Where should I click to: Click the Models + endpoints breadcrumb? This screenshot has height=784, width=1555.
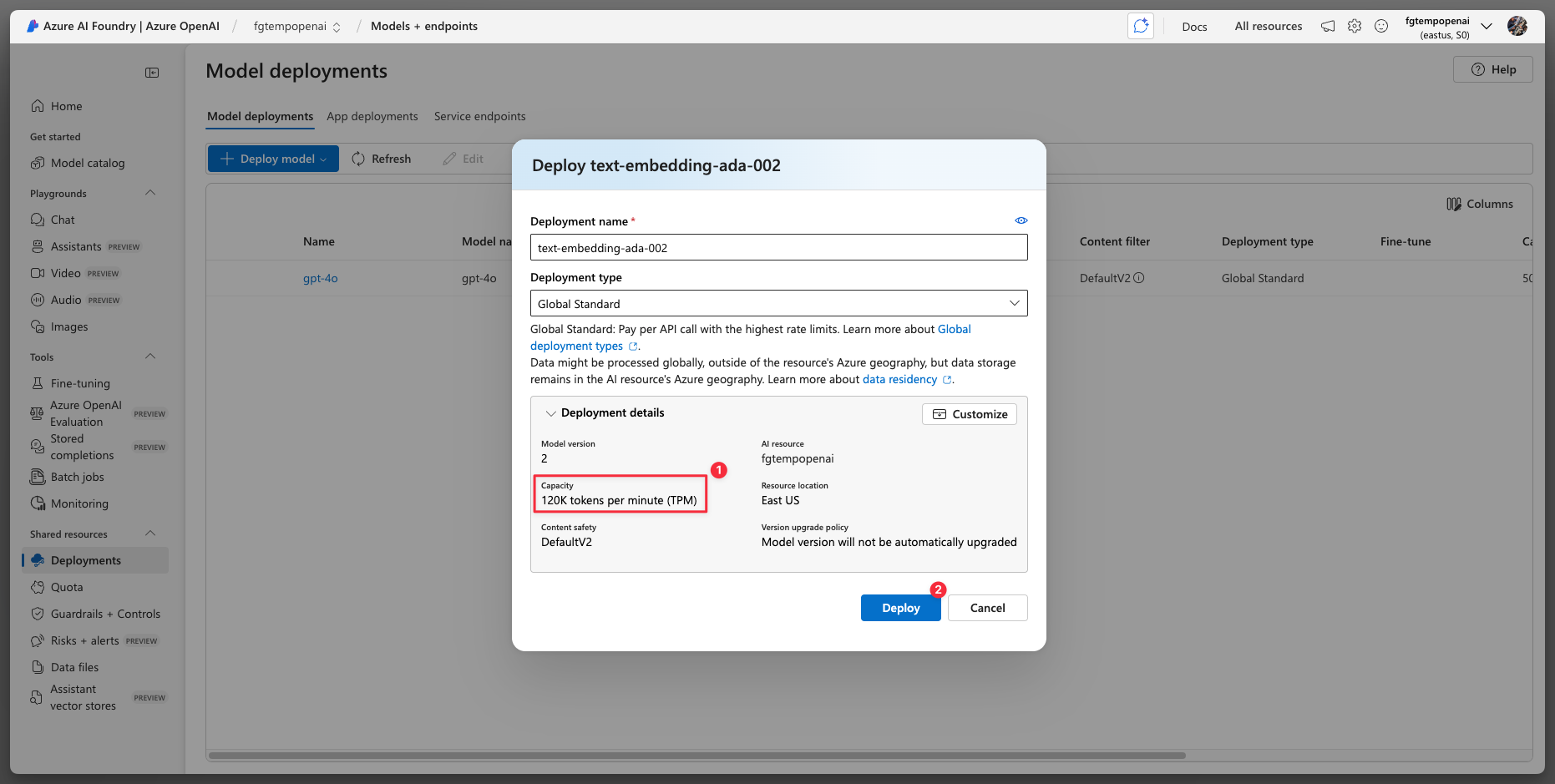(x=424, y=26)
